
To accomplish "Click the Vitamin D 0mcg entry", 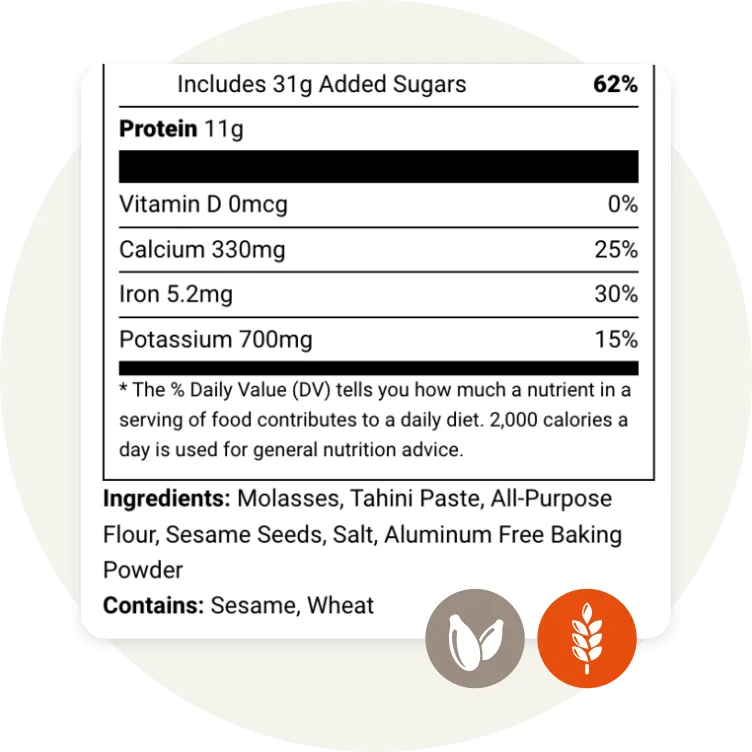I will [203, 205].
